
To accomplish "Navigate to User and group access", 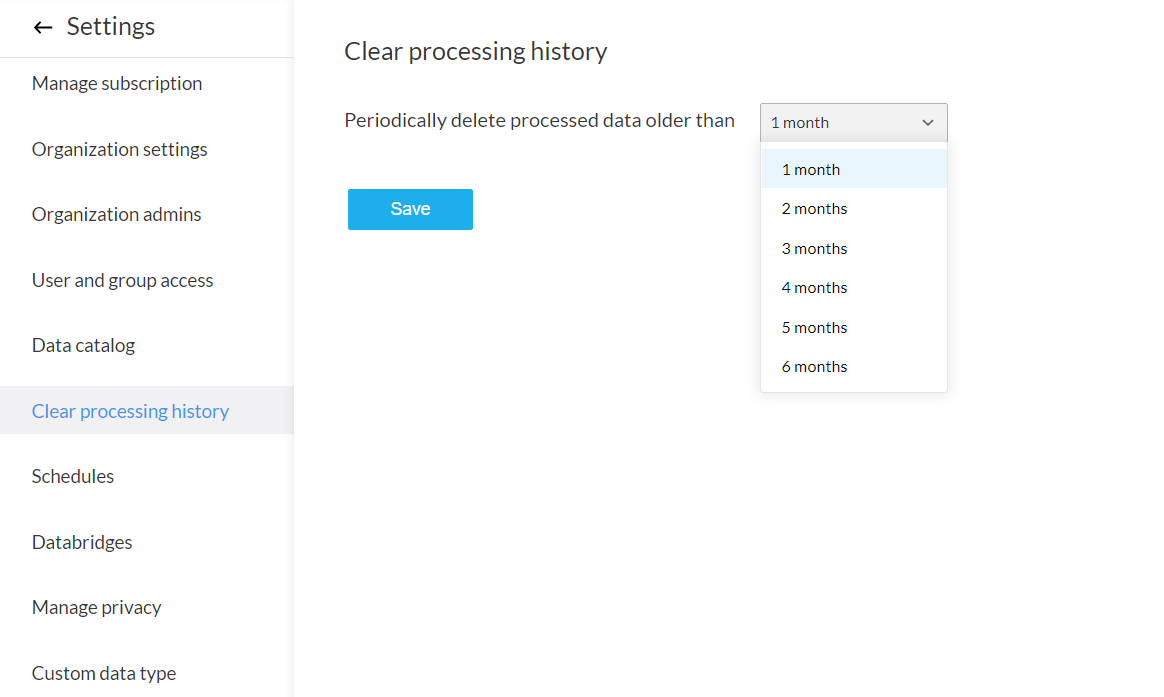I will (122, 281).
